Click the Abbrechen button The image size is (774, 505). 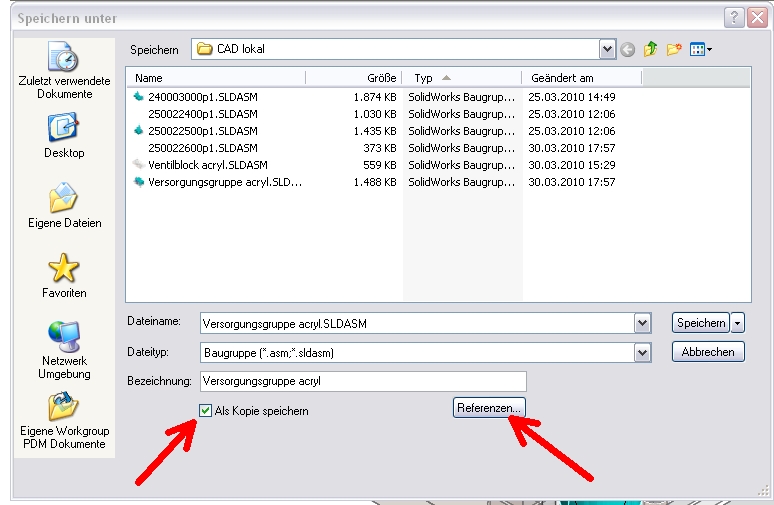[708, 352]
